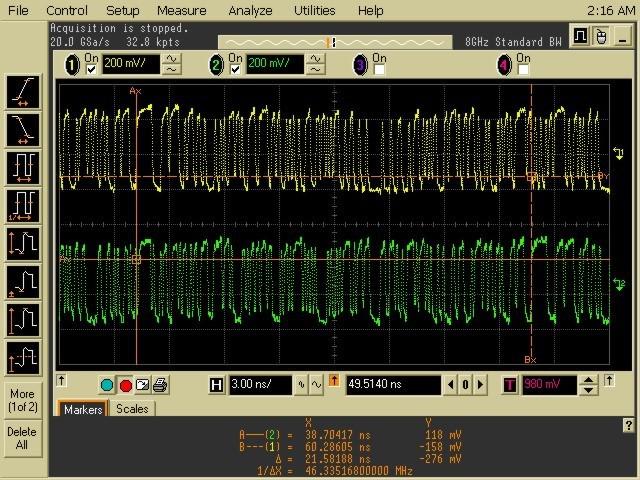Screen dimensions: 640x480
Task: Select the rise time measurement icon
Action: (23, 92)
